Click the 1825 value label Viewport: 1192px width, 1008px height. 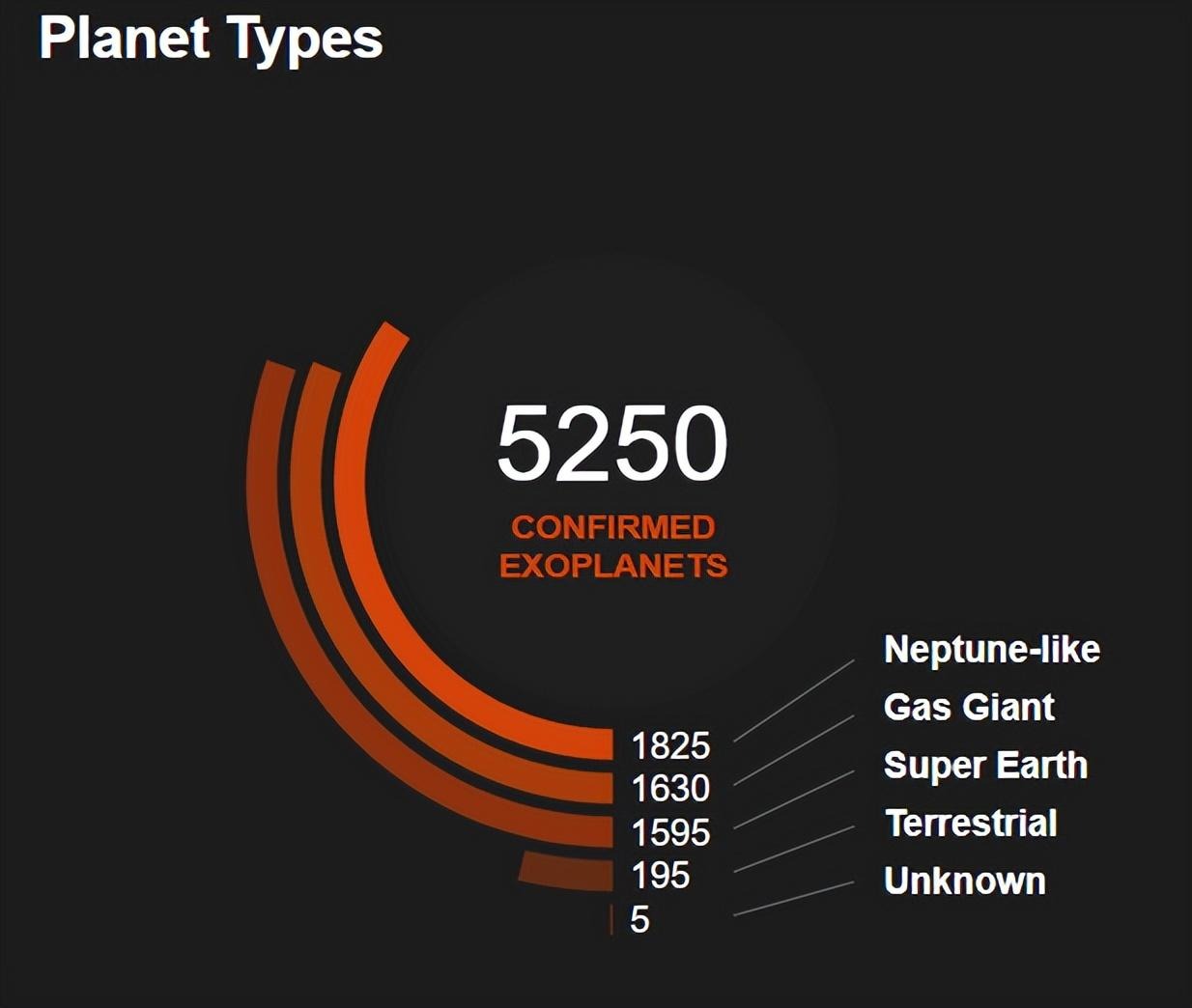pos(670,746)
